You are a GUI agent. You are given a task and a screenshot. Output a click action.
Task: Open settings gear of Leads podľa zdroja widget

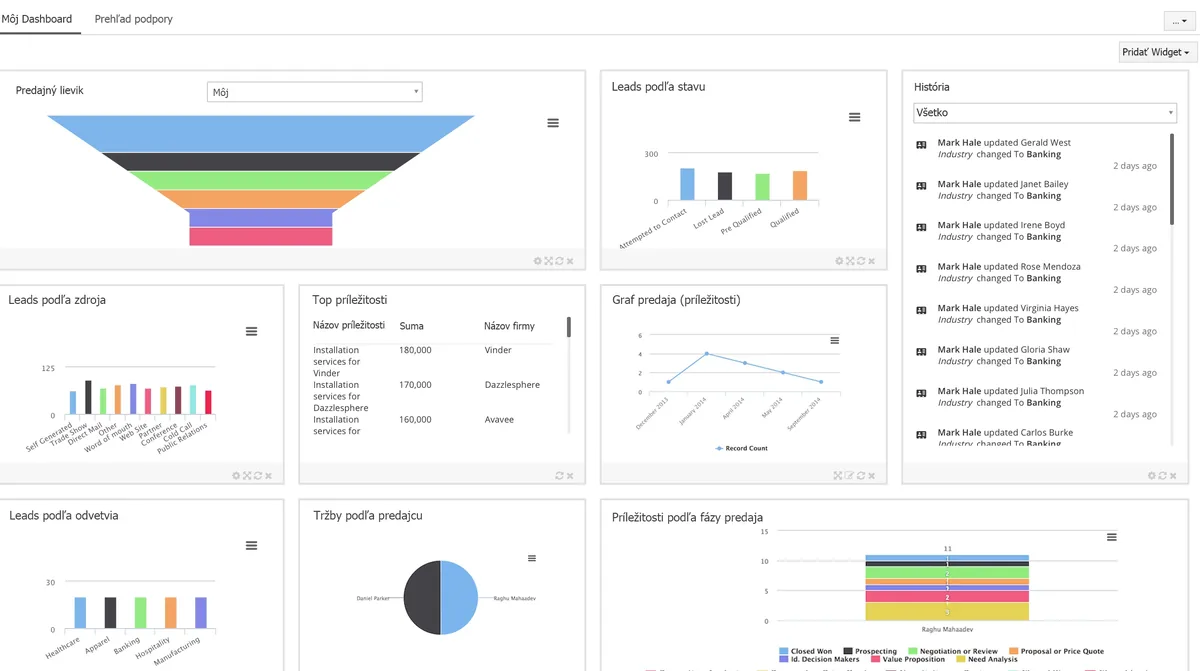(x=236, y=476)
